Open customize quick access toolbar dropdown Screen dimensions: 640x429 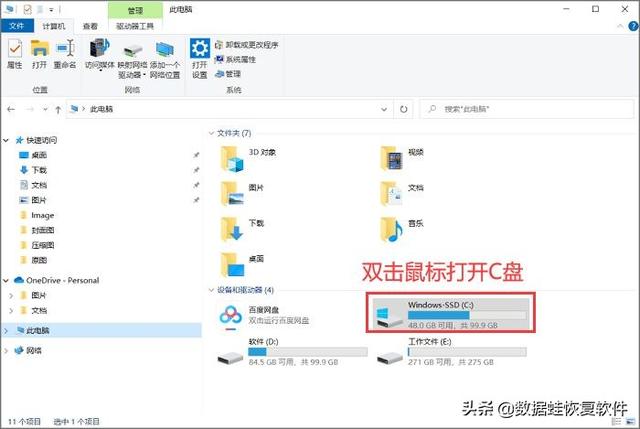[x=51, y=9]
